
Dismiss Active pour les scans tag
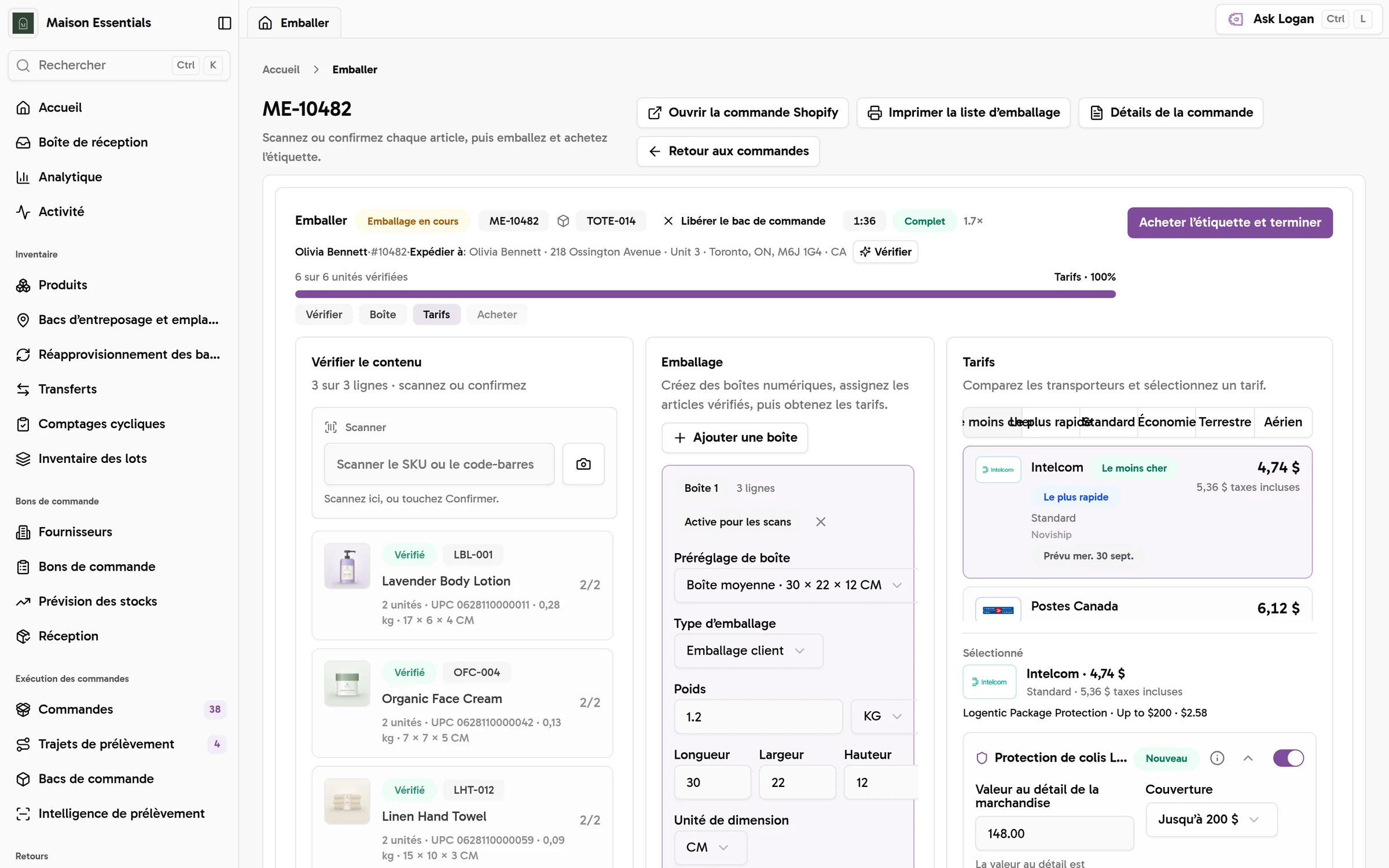tap(821, 522)
